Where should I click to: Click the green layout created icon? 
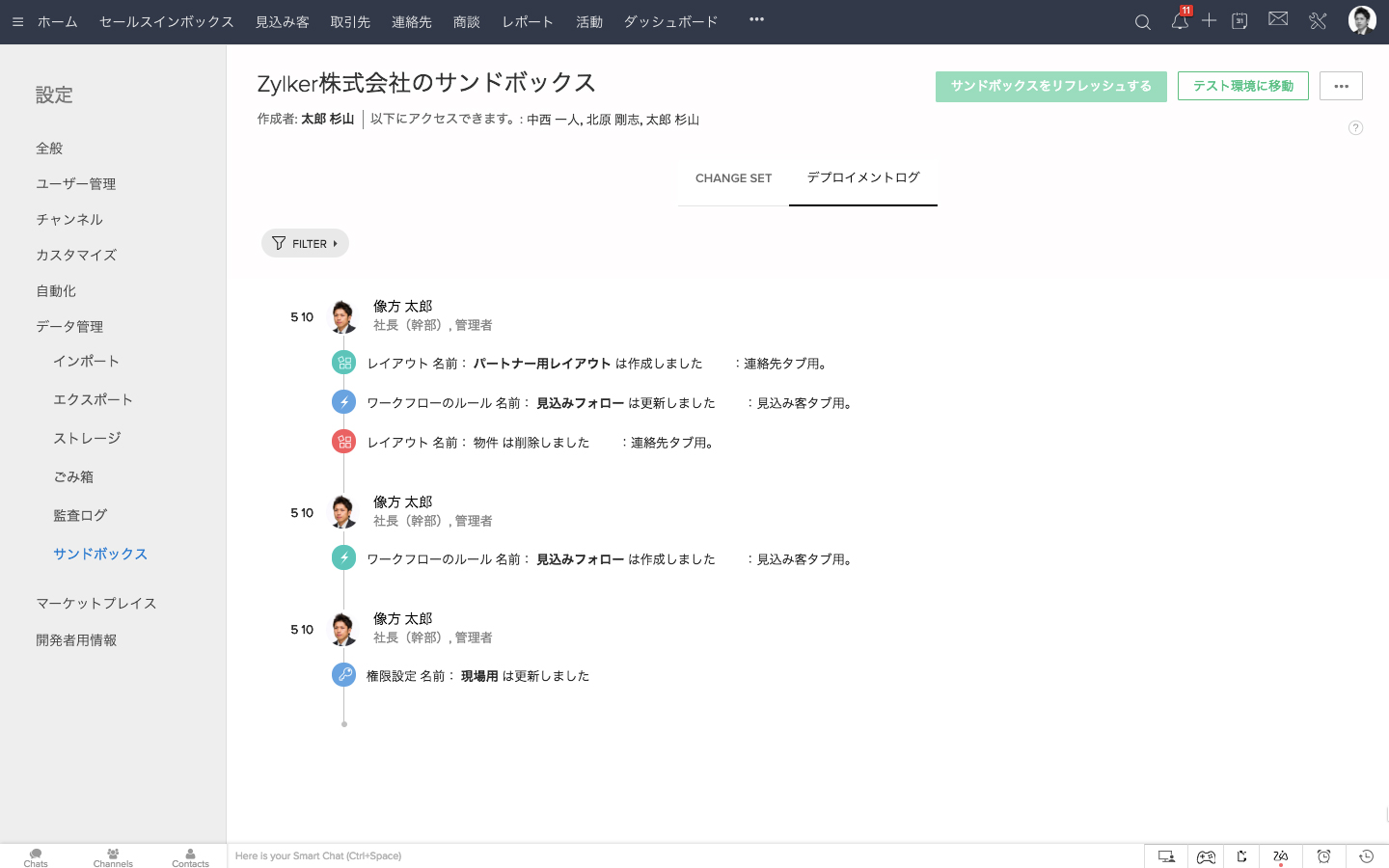tap(344, 363)
